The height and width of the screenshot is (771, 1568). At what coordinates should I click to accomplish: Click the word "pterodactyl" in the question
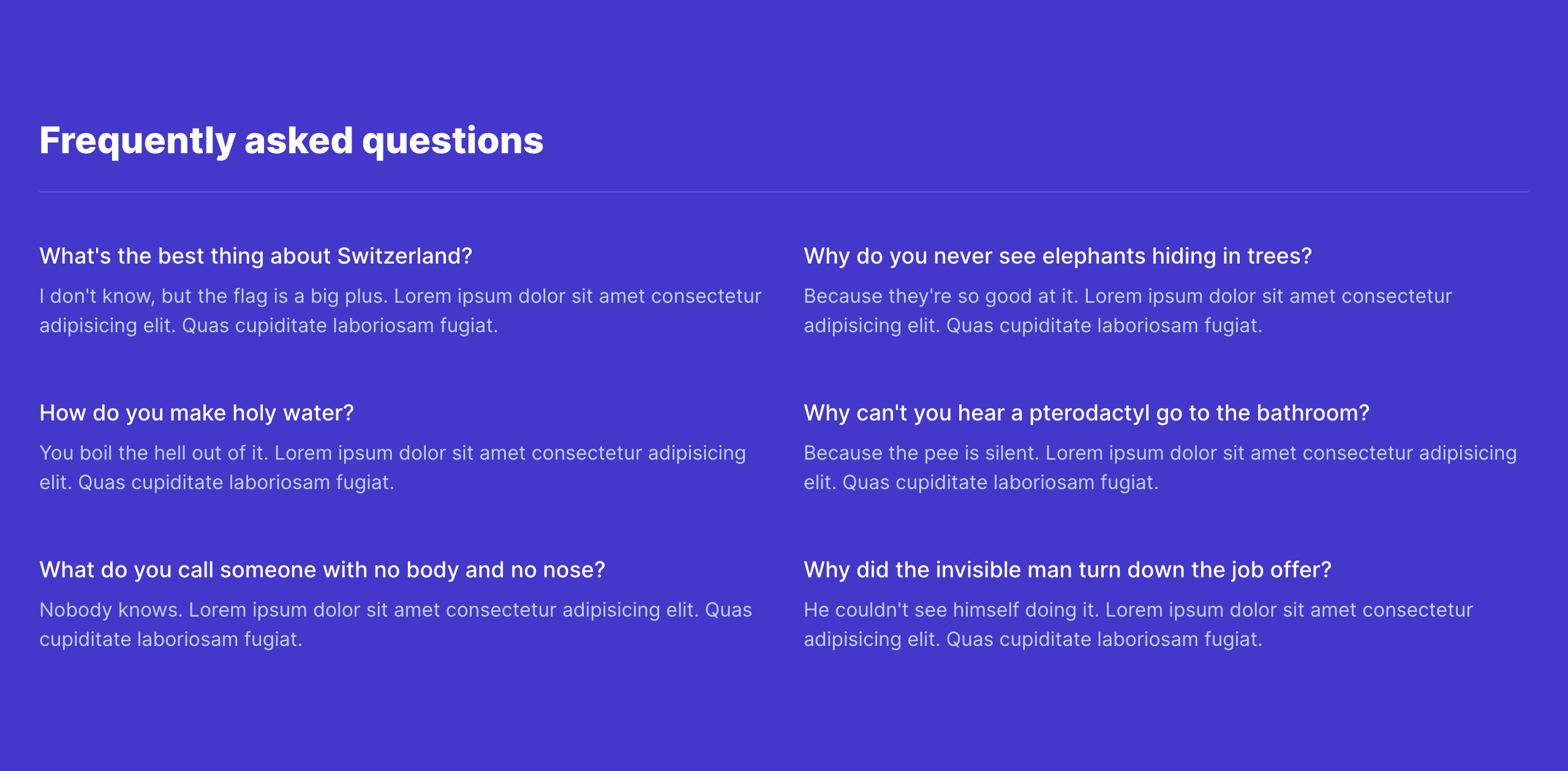coord(1089,413)
